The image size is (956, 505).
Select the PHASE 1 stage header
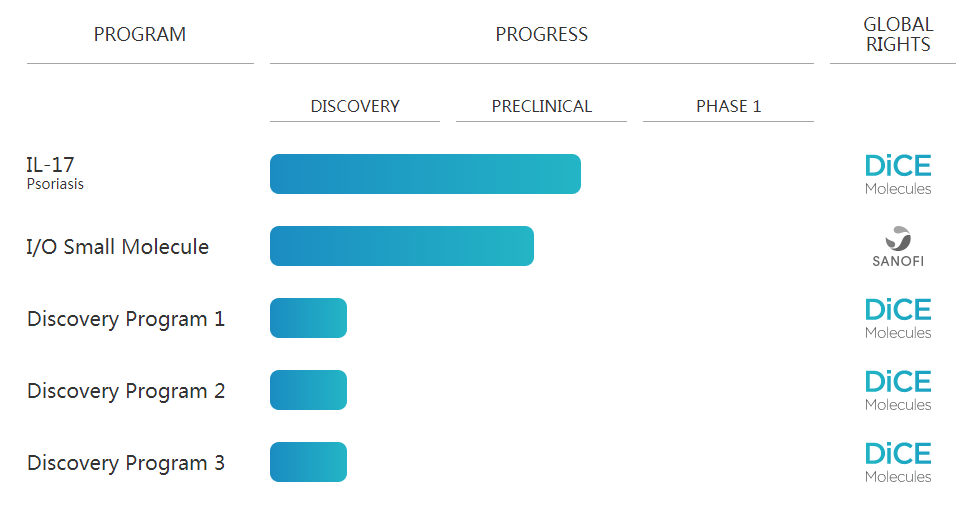coord(729,106)
